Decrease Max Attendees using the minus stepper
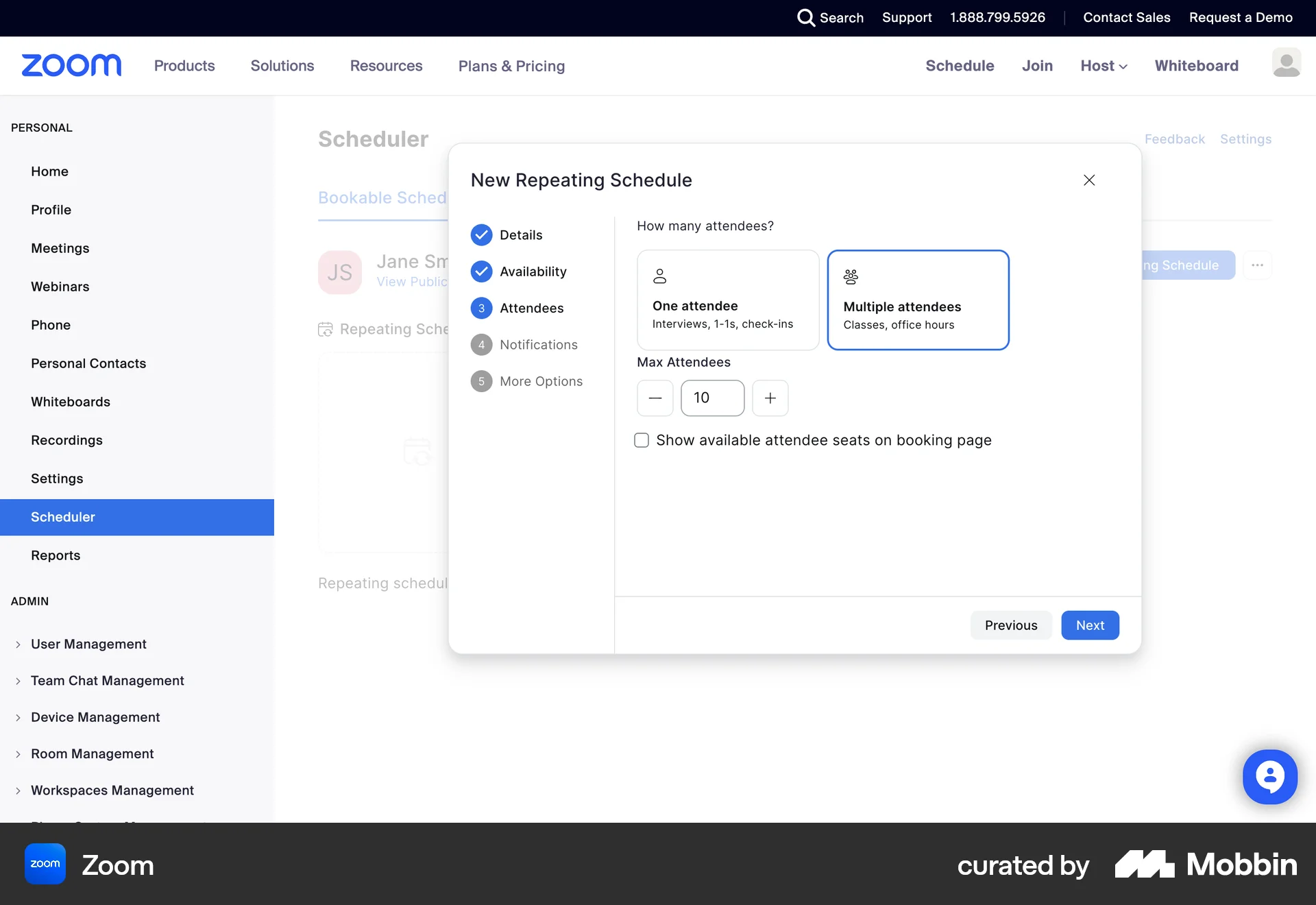Image resolution: width=1316 pixels, height=905 pixels. (x=655, y=398)
